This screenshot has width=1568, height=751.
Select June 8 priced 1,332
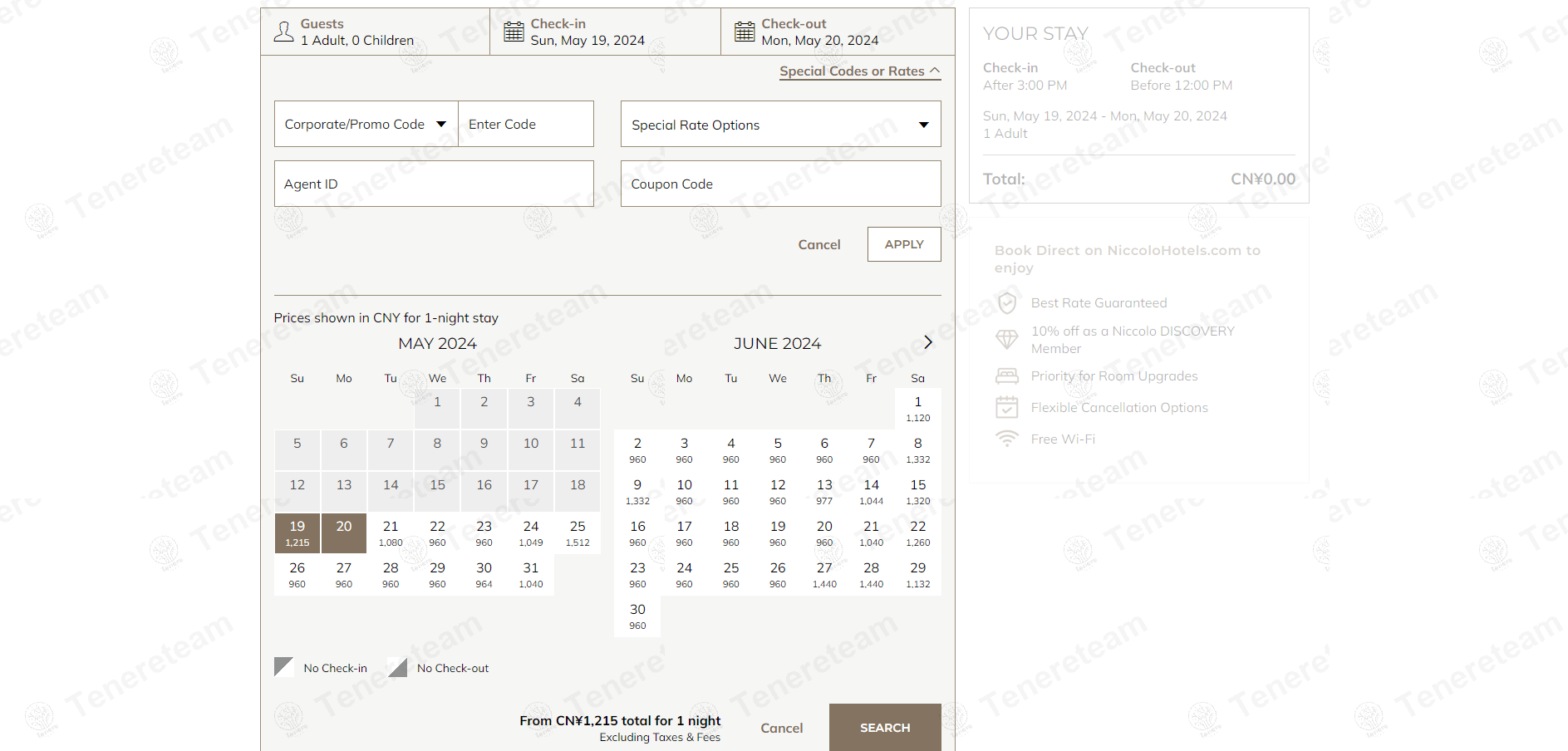[918, 449]
